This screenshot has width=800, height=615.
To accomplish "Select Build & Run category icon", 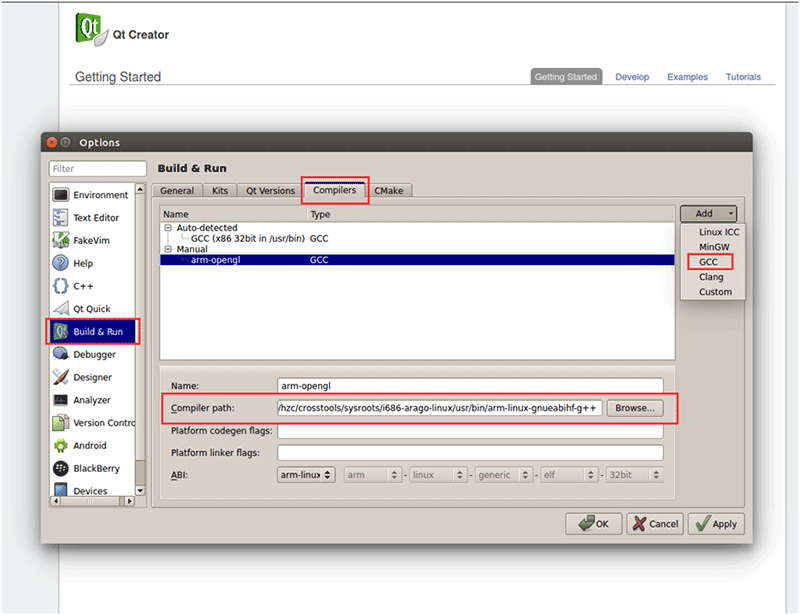I will 61,331.
